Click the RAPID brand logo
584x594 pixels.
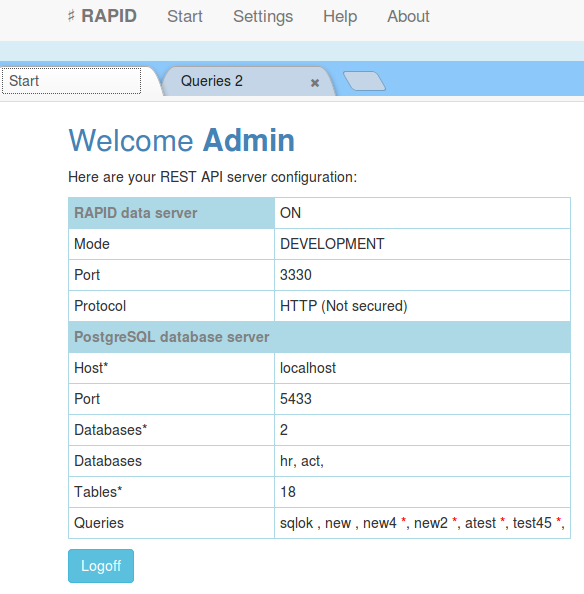[x=102, y=16]
